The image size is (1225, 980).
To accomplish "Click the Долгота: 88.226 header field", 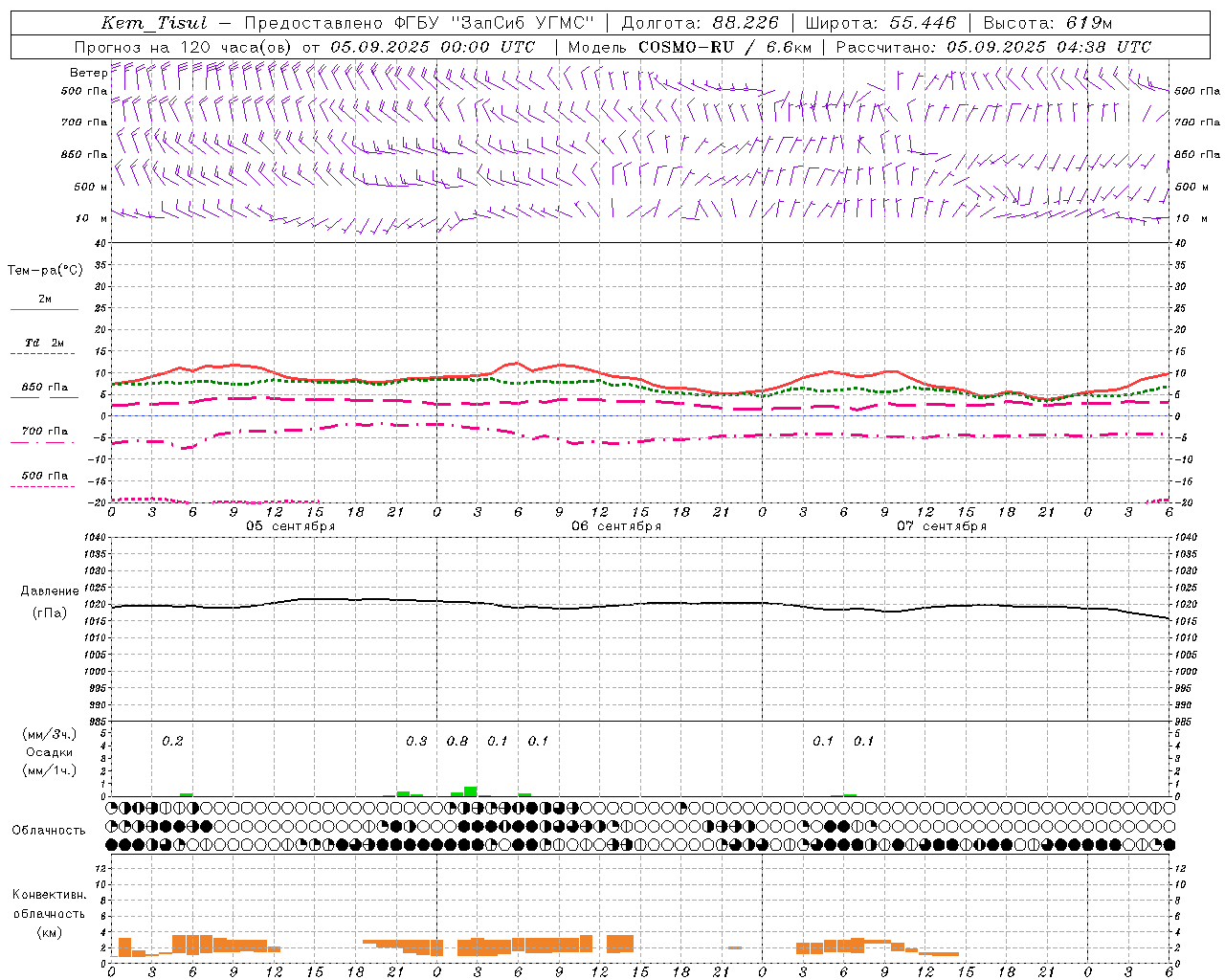I will (701, 23).
